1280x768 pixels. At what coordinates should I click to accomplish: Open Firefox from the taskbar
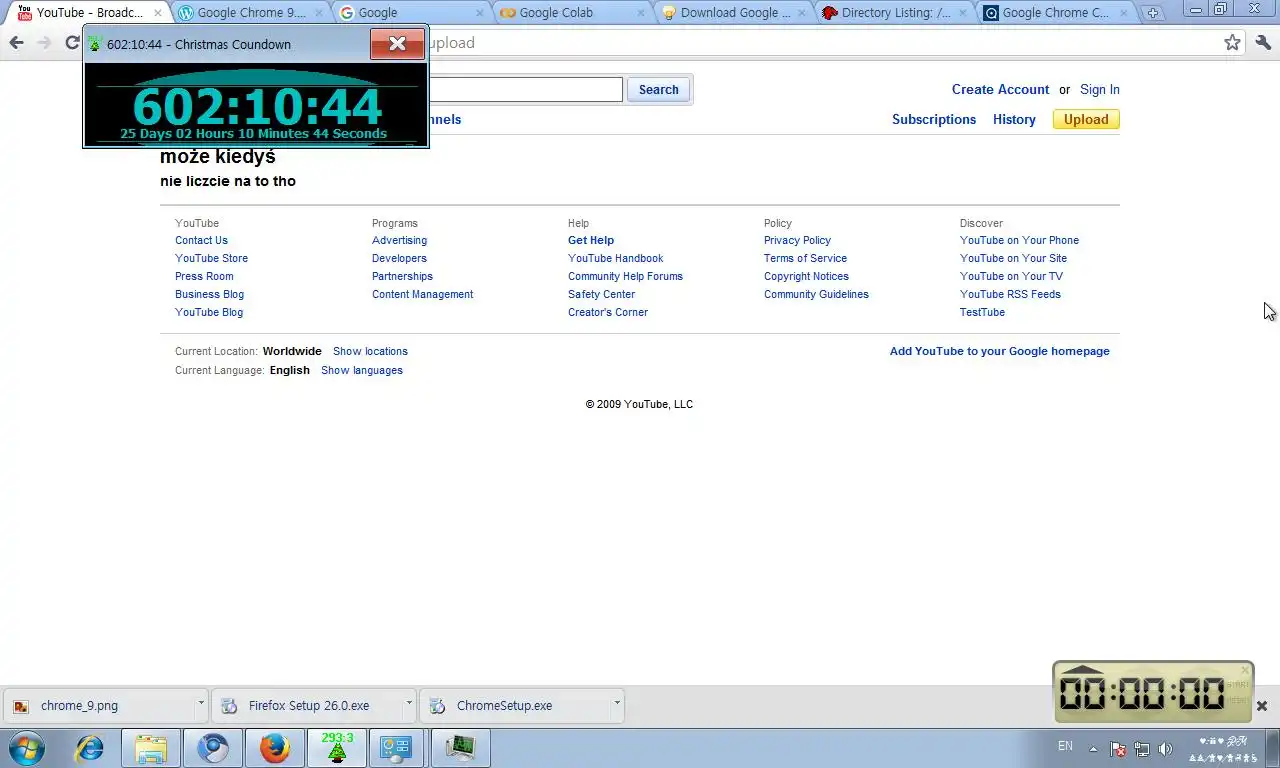275,748
